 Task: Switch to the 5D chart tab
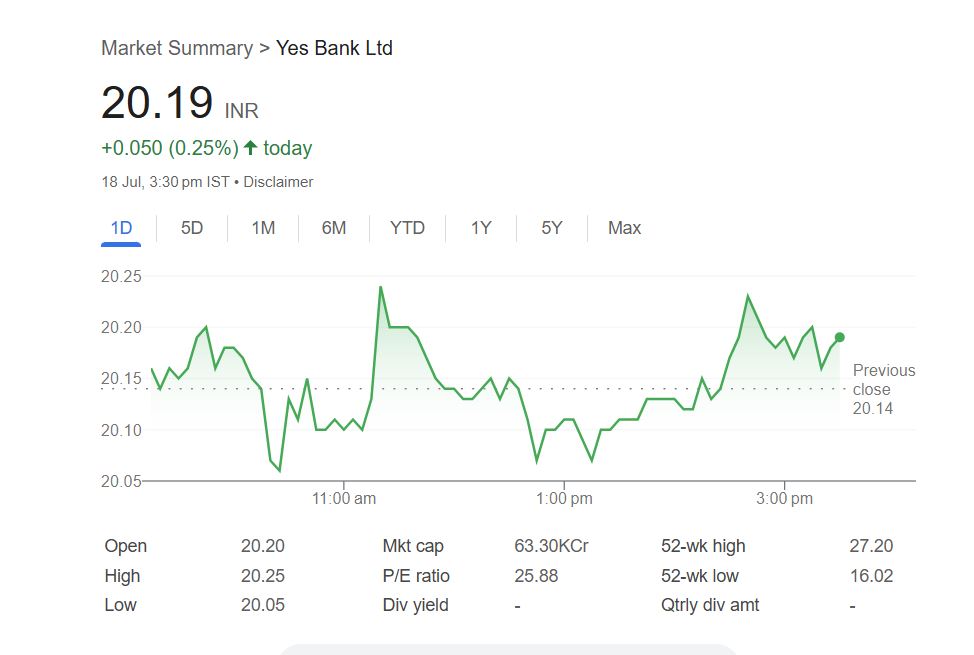[192, 228]
